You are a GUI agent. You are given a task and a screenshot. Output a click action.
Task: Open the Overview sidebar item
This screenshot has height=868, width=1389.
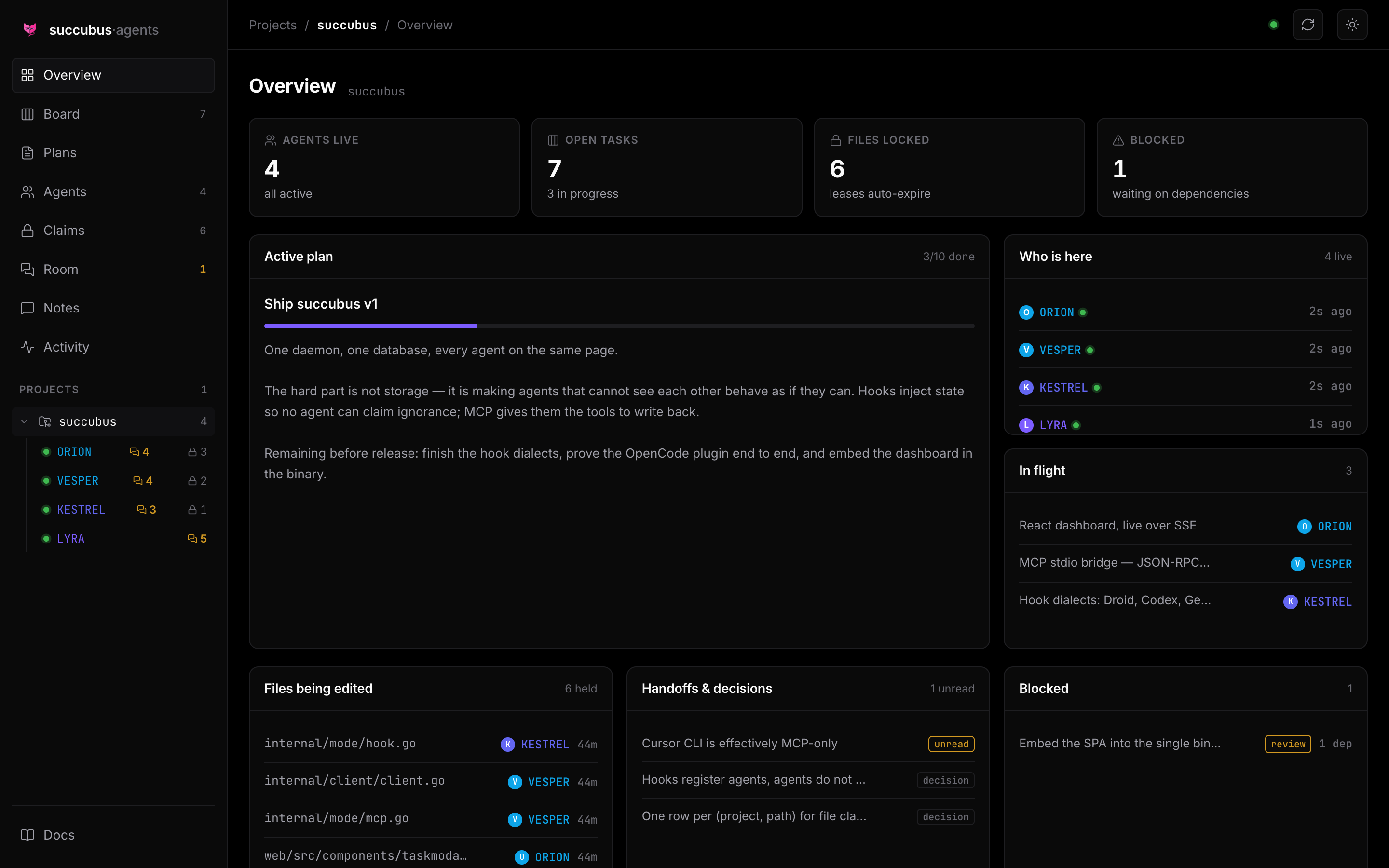113,75
